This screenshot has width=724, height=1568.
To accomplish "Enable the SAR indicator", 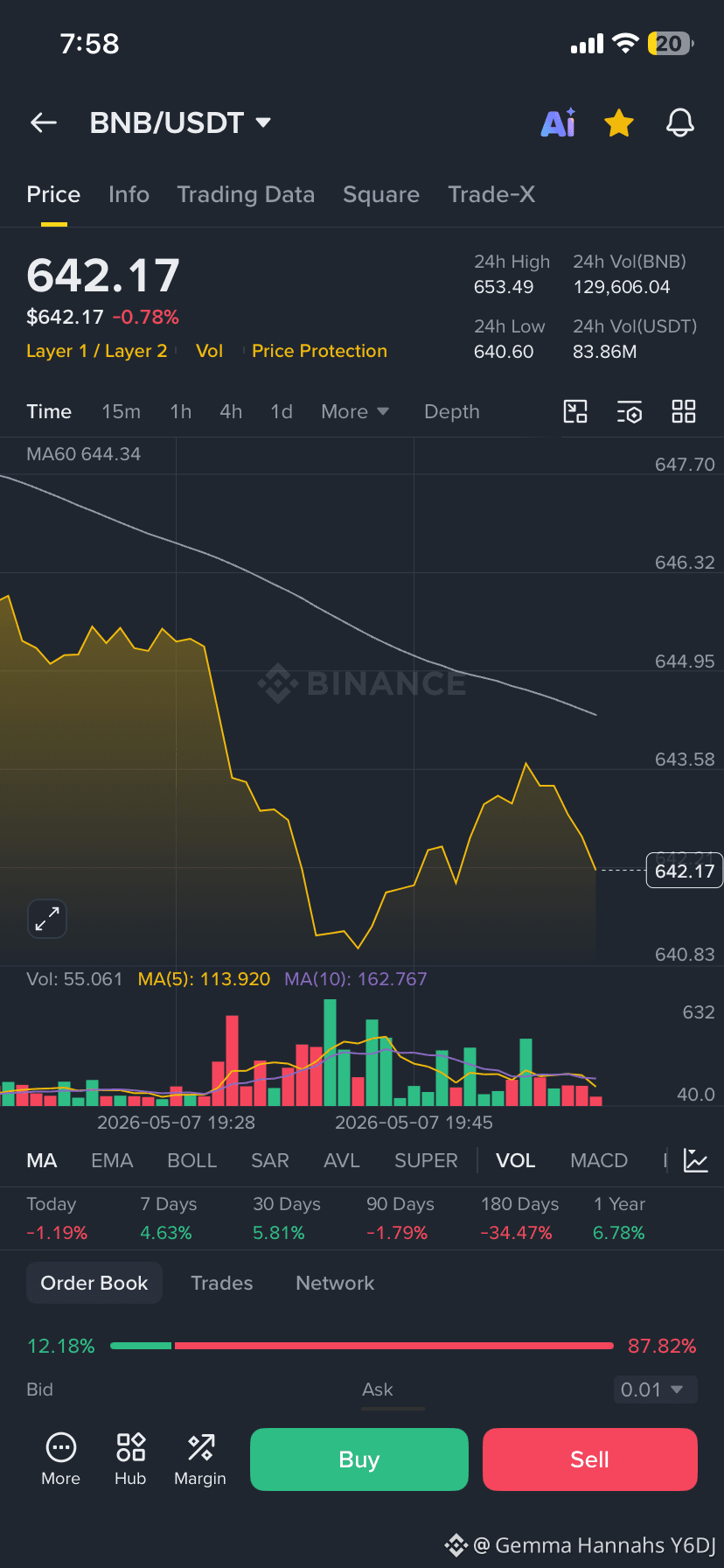I will [x=269, y=1160].
